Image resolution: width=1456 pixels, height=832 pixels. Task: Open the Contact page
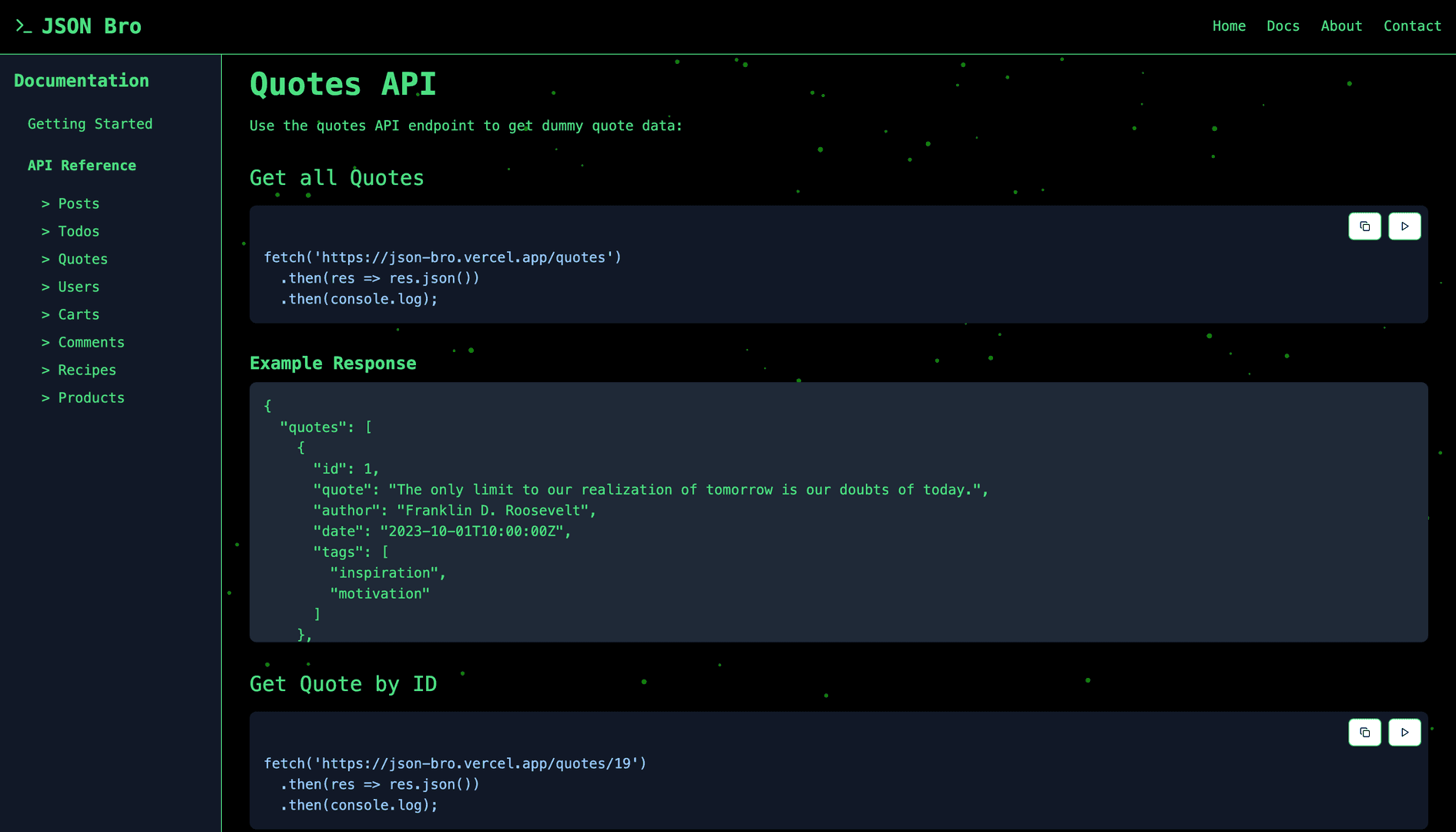(x=1412, y=25)
